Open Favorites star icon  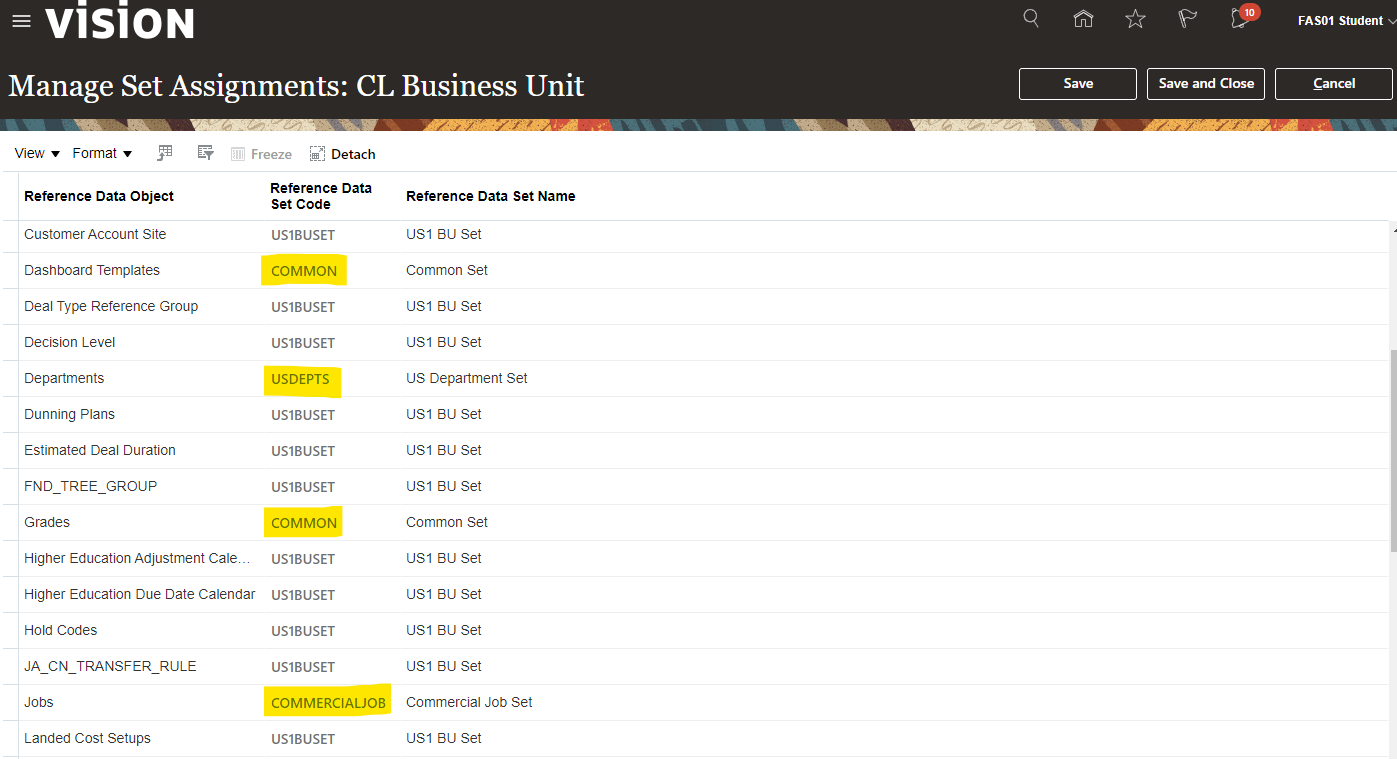tap(1135, 19)
